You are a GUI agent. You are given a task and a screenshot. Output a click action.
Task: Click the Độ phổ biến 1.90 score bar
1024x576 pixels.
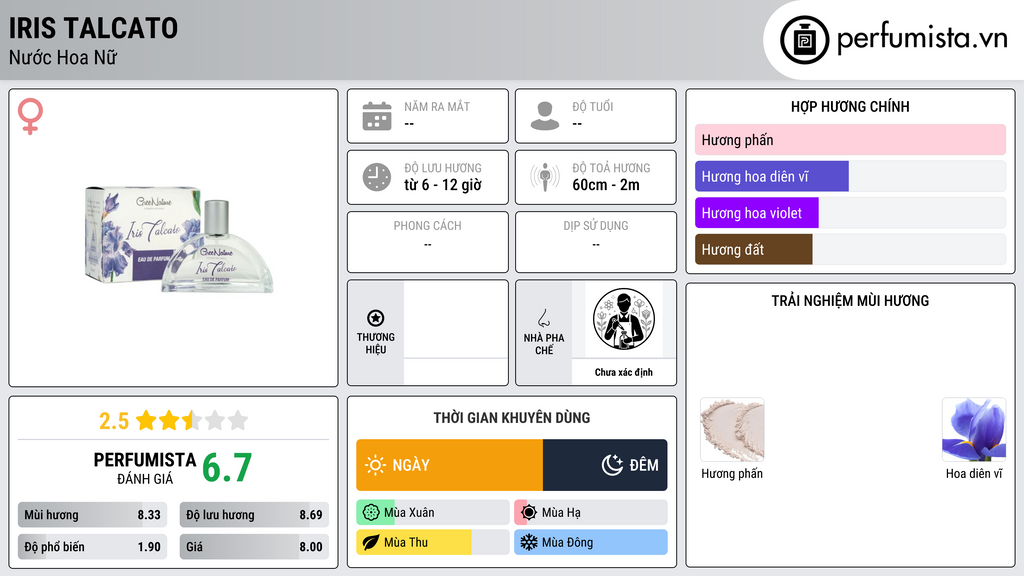(93, 547)
